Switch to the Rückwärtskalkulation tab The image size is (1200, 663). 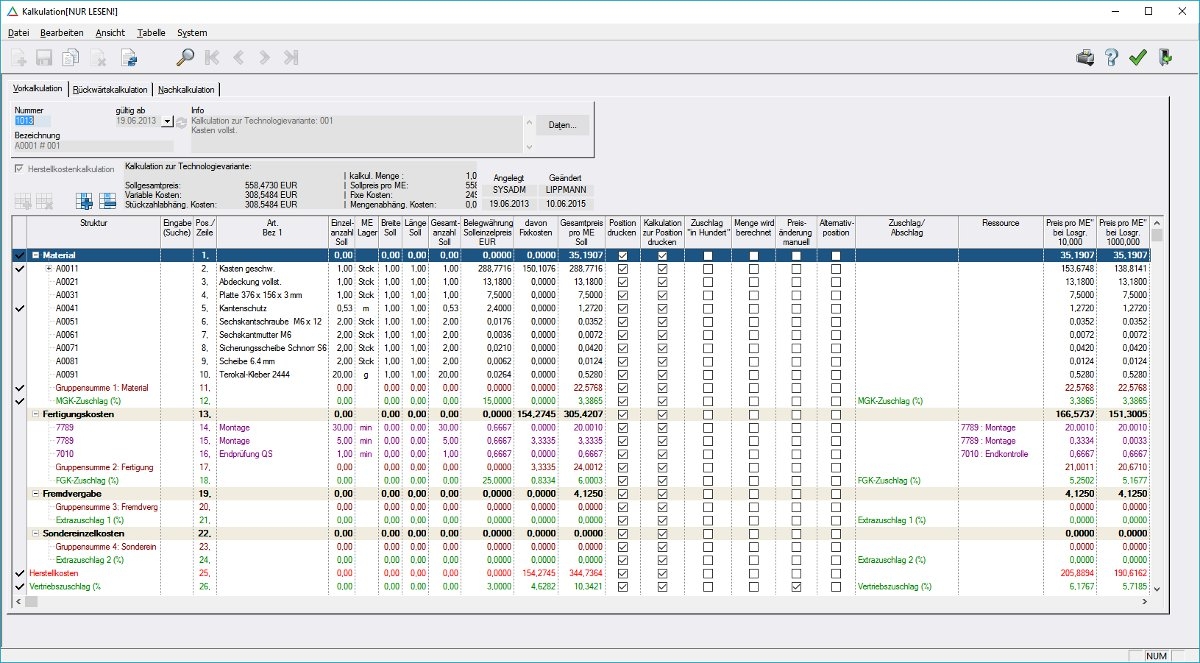click(110, 89)
